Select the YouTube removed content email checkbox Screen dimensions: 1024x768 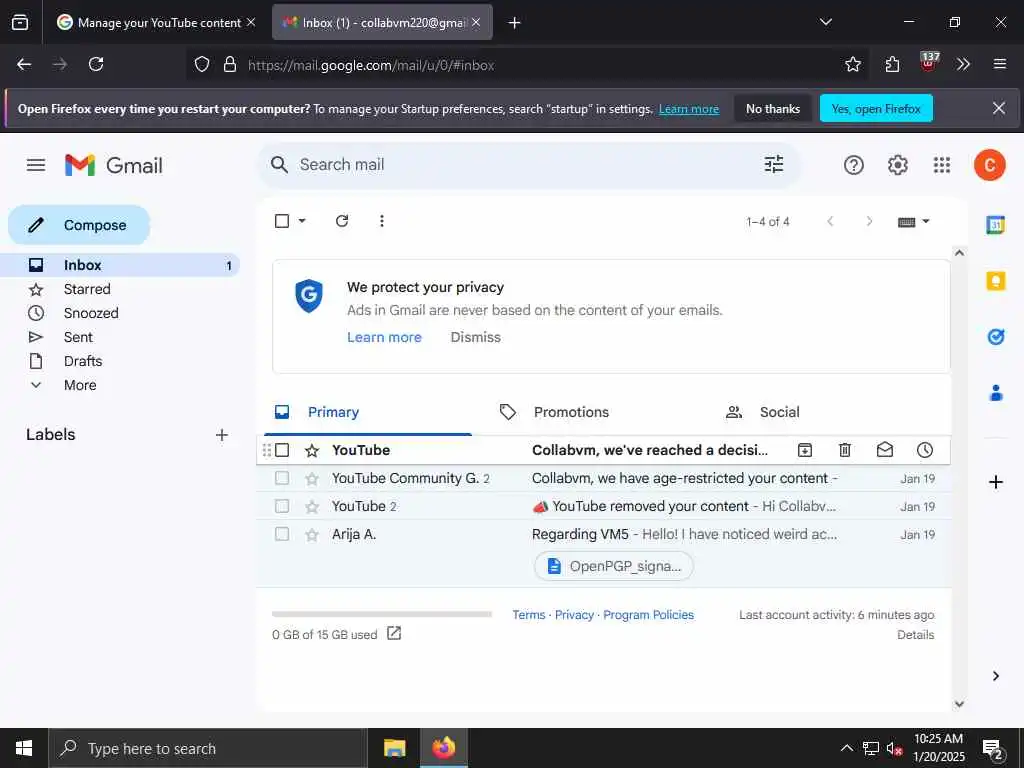tap(281, 506)
